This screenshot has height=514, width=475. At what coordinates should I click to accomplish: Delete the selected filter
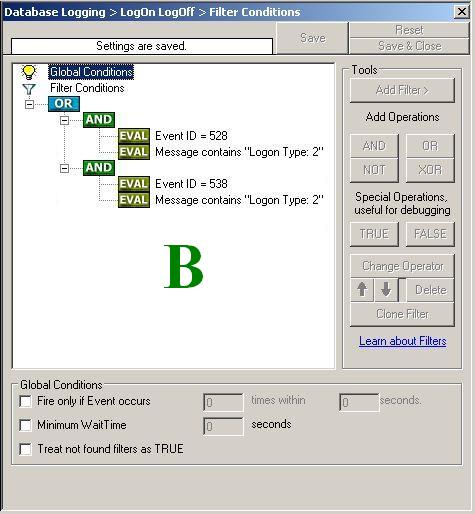coord(430,290)
